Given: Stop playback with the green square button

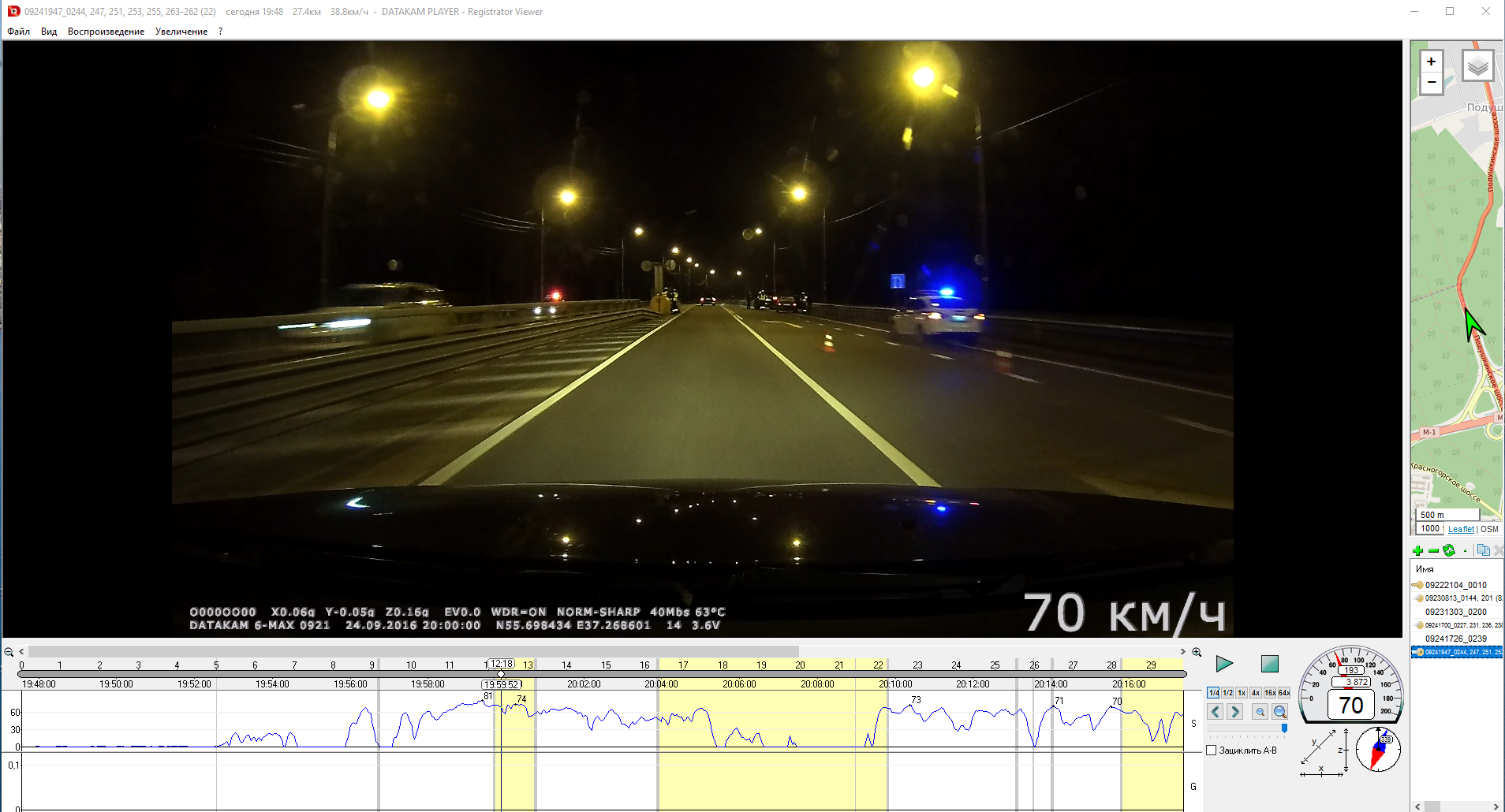Looking at the screenshot, I should pyautogui.click(x=1269, y=664).
